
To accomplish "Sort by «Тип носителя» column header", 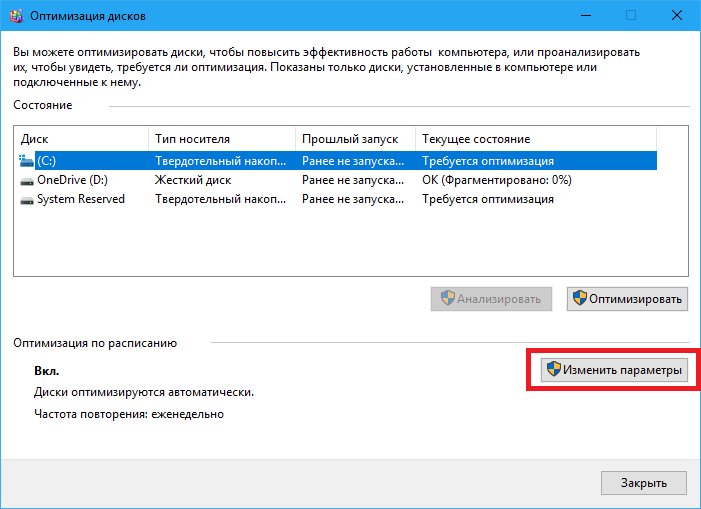I will pyautogui.click(x=222, y=139).
